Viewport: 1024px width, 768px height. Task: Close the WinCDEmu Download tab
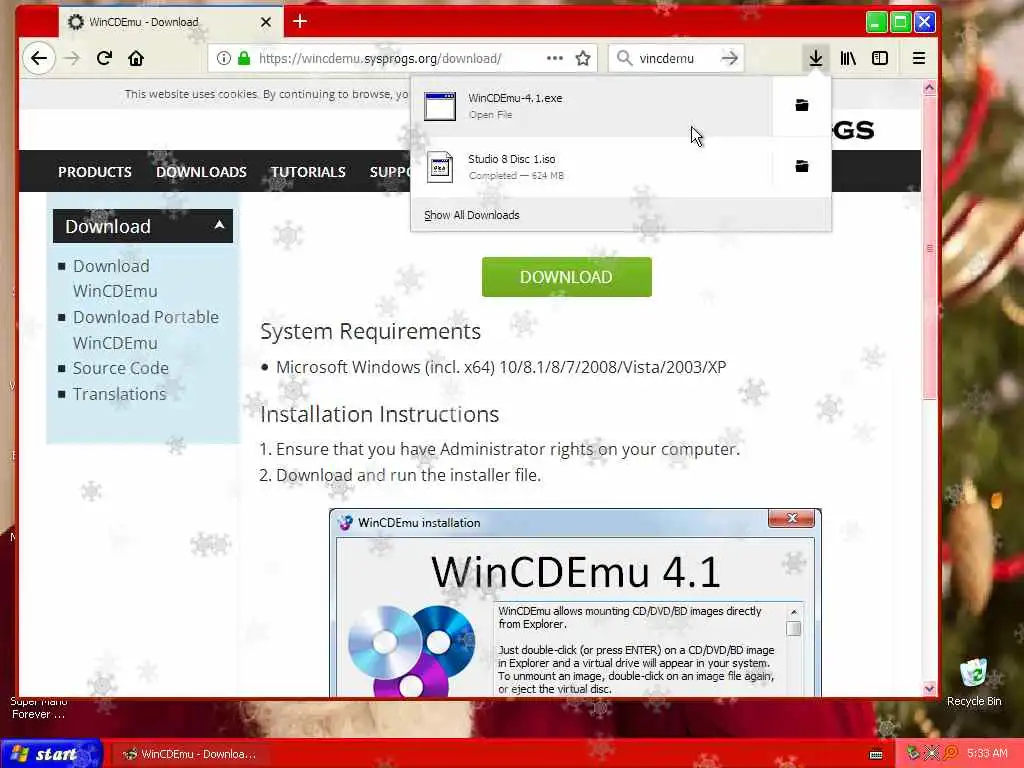pyautogui.click(x=266, y=22)
